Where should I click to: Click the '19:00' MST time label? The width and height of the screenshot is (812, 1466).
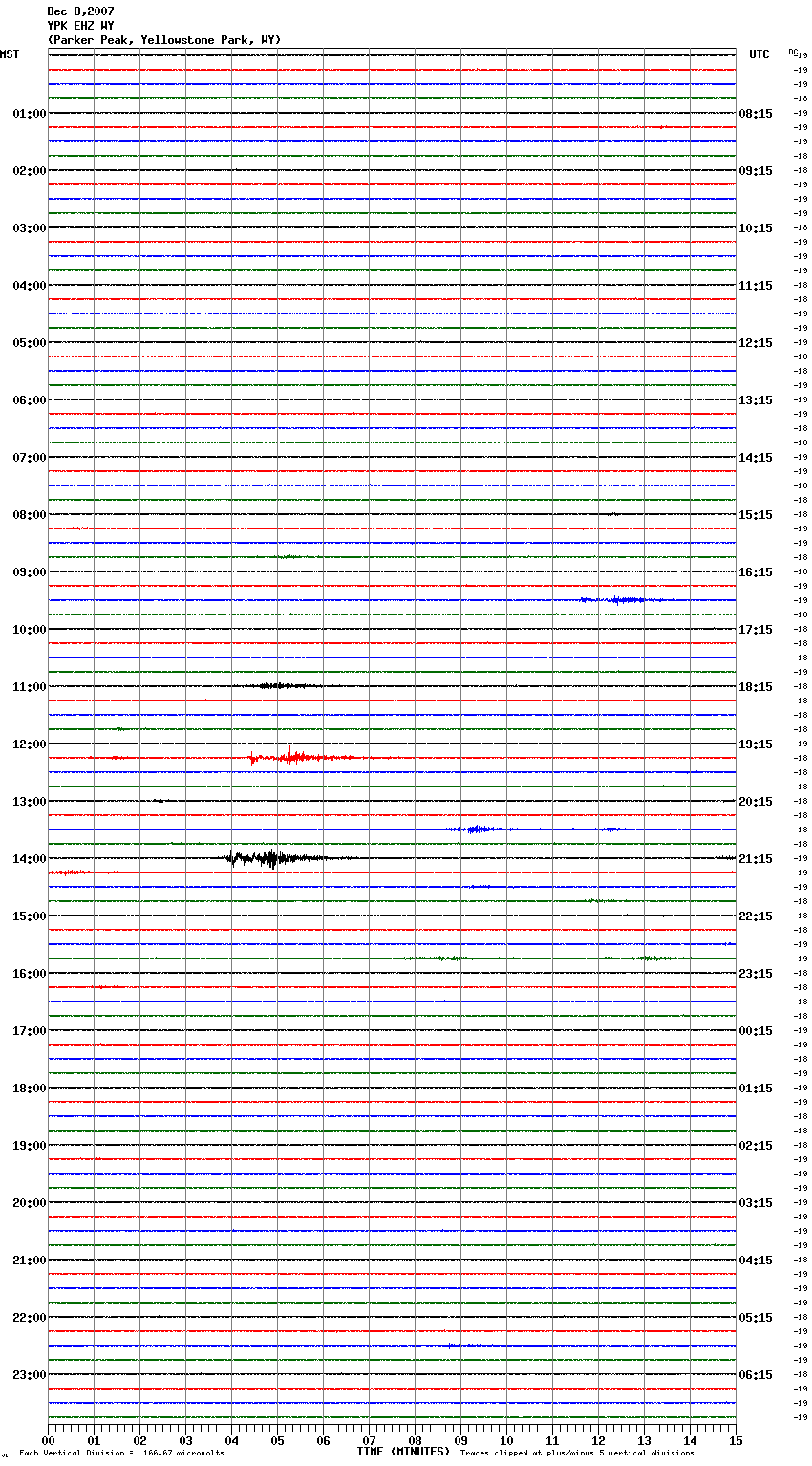click(30, 1146)
